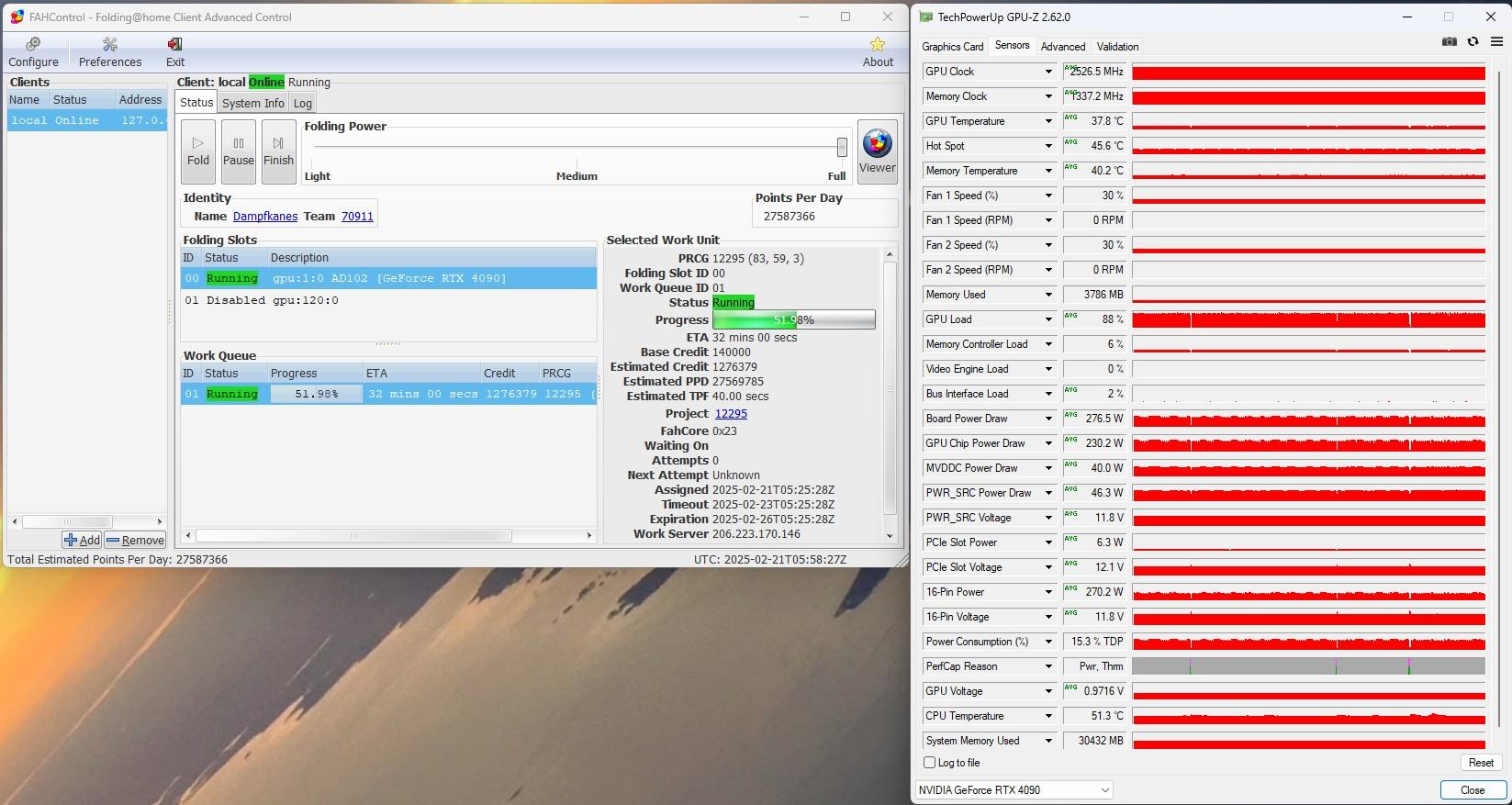Open the GPU Load sensor dropdown
The image size is (1512, 805).
pyautogui.click(x=1048, y=319)
